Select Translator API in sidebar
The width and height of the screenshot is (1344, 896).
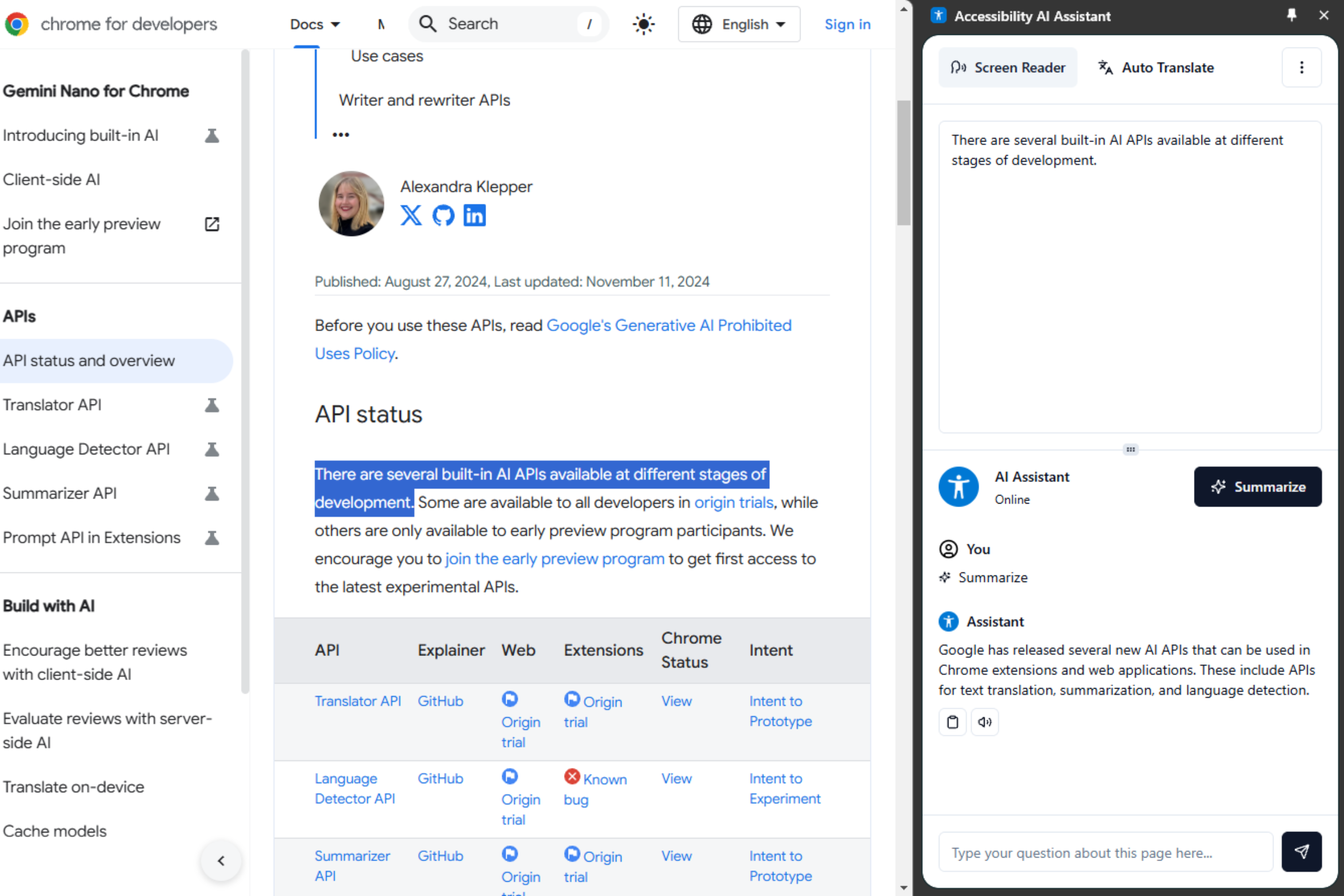52,405
